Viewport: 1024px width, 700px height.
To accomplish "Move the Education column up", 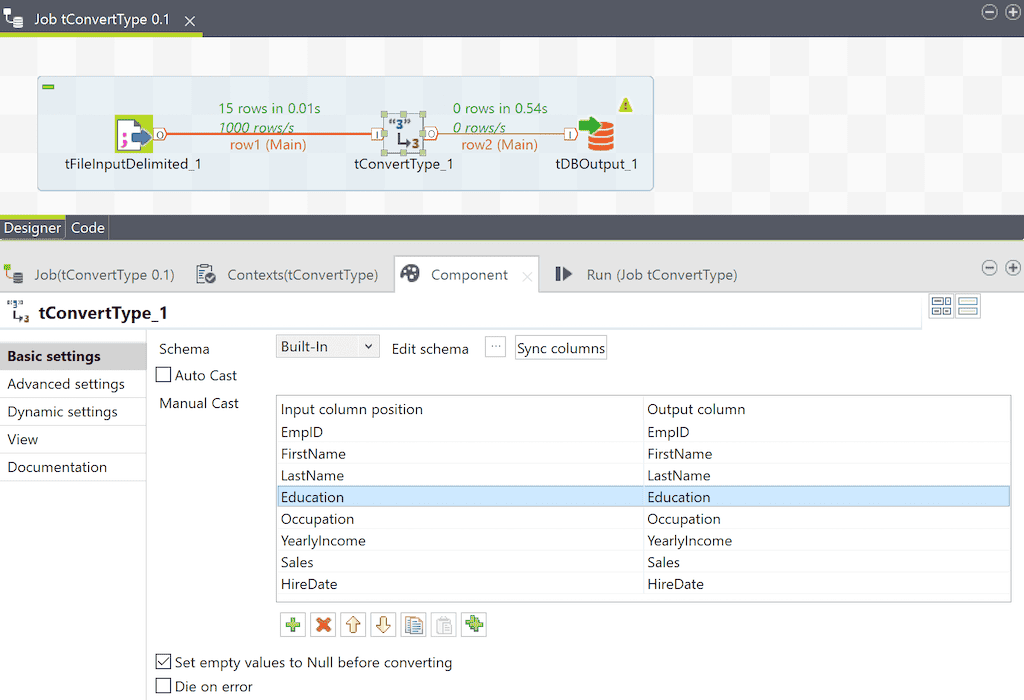I will pos(354,624).
